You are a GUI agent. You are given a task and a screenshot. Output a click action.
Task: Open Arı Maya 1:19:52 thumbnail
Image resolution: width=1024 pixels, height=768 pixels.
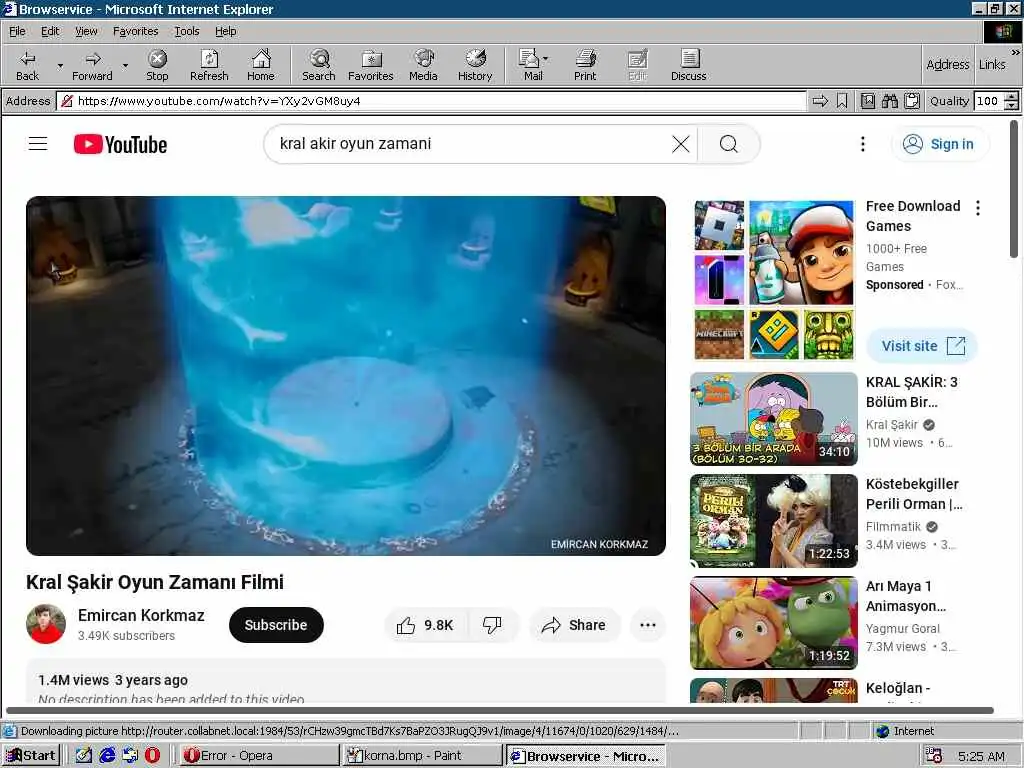point(773,622)
